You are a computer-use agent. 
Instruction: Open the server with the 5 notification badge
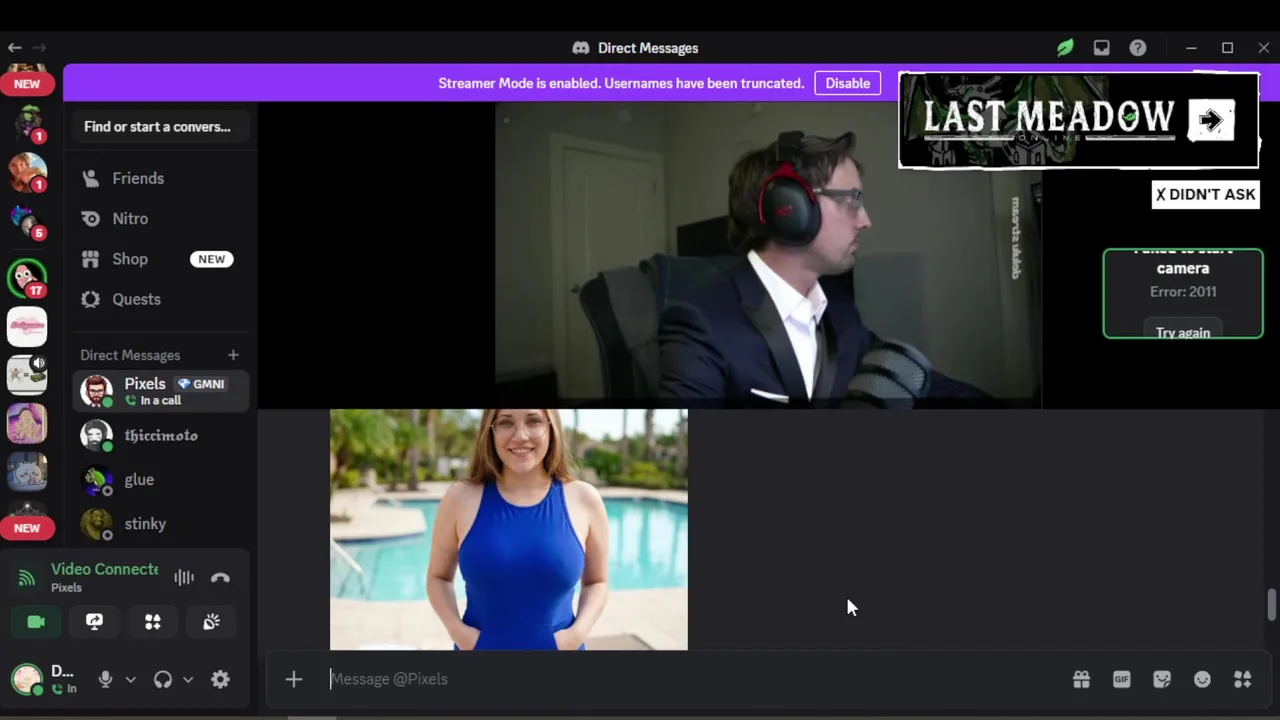point(27,223)
